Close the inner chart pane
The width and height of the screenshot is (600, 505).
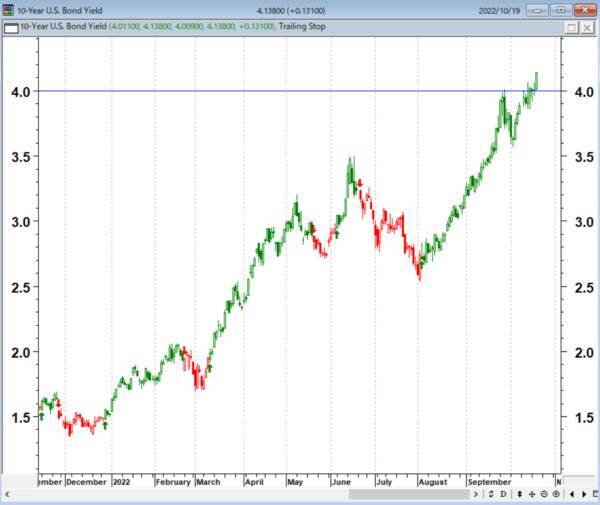pyautogui.click(x=587, y=28)
